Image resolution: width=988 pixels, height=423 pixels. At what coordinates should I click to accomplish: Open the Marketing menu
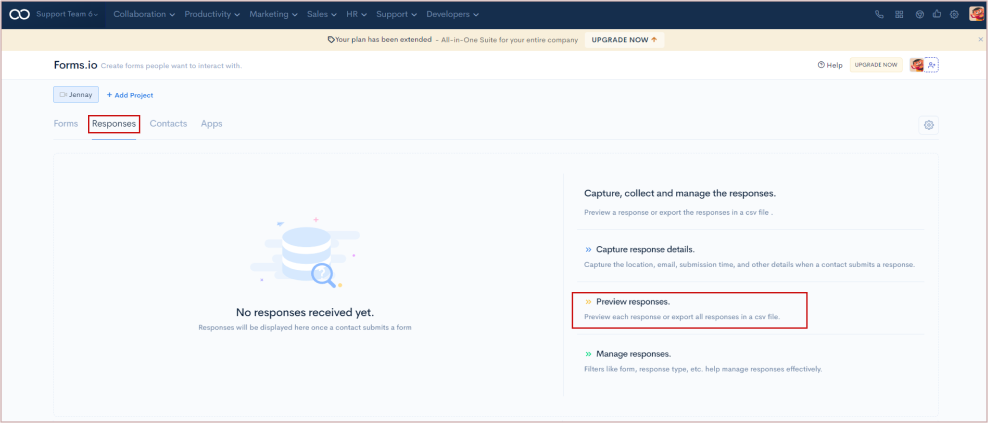(x=273, y=15)
